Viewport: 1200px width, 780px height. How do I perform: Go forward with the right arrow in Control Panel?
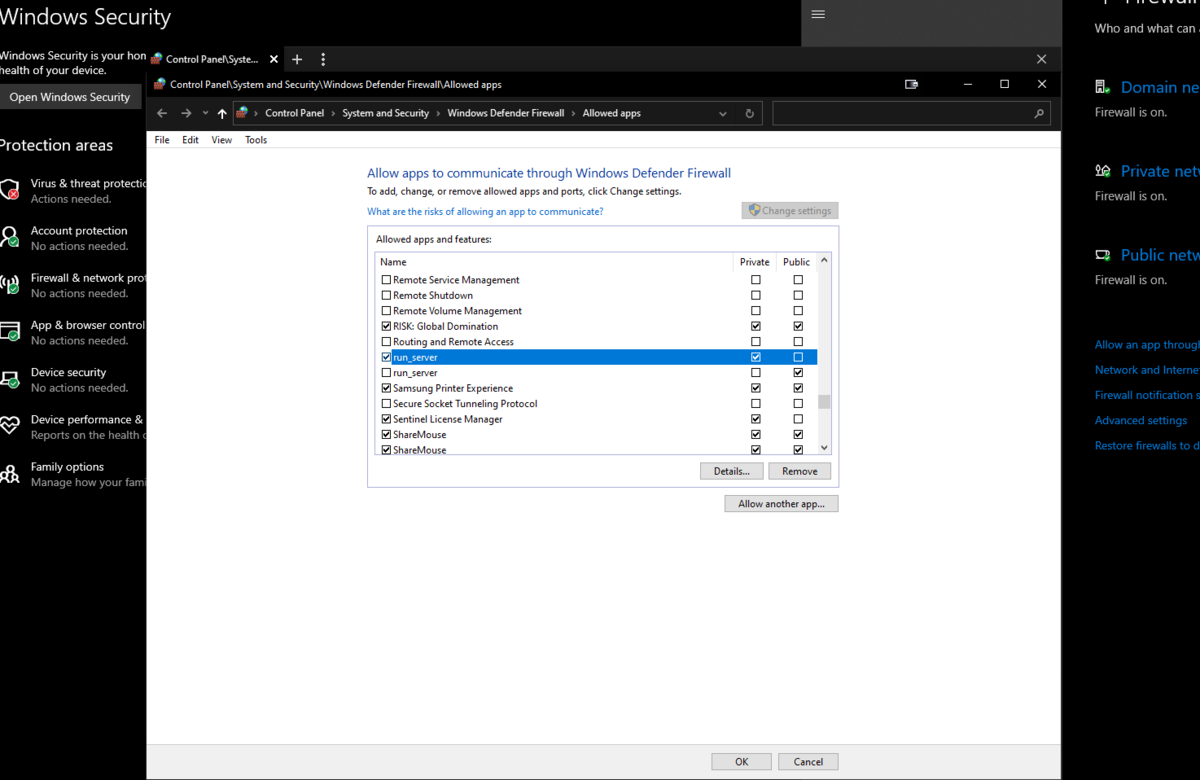tap(186, 113)
